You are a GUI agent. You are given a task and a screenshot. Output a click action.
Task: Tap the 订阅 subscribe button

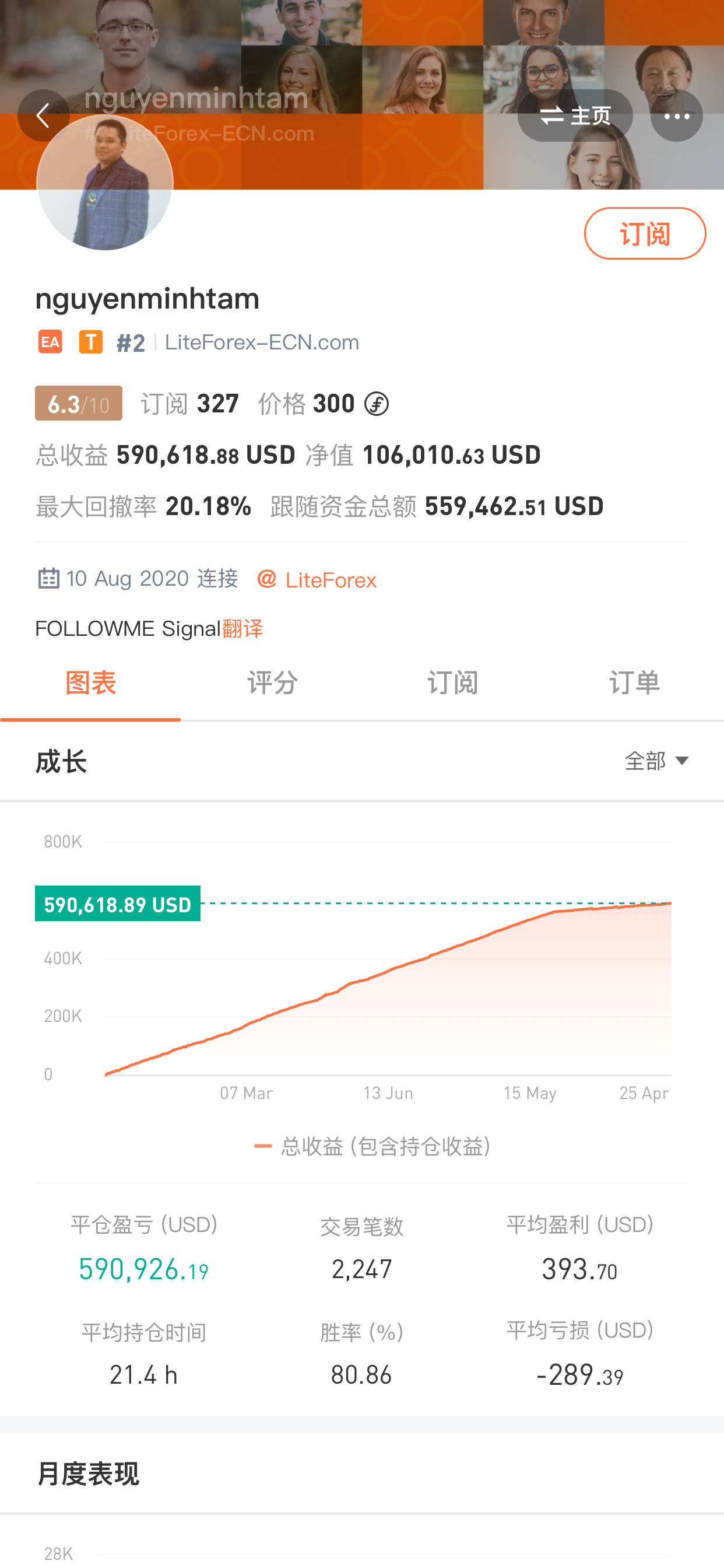pyautogui.click(x=645, y=233)
